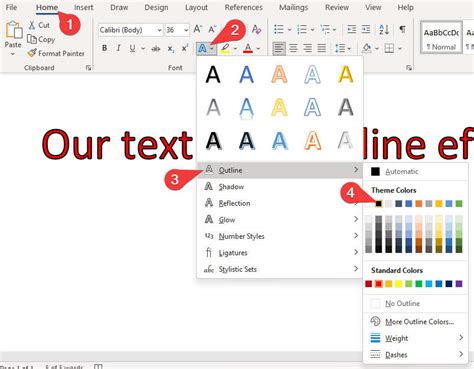
Task: Toggle Underline formatting
Action: [x=132, y=48]
